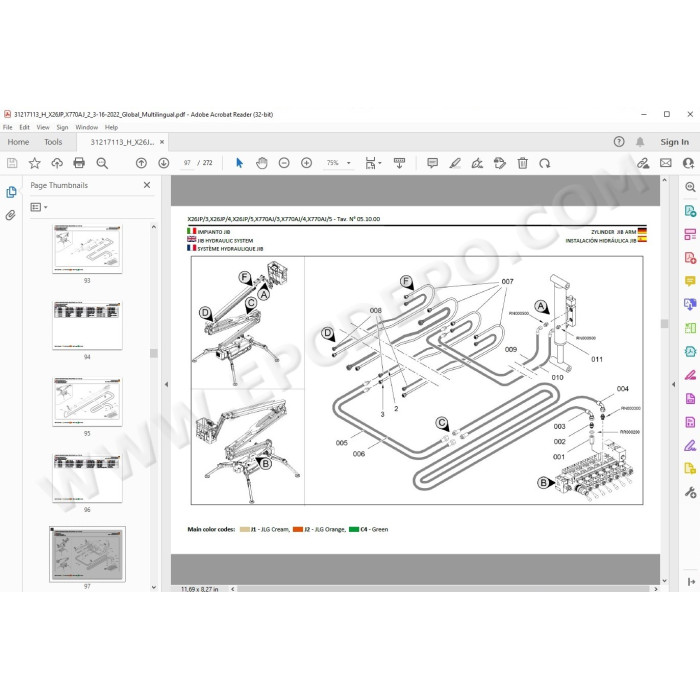The width and height of the screenshot is (700, 700).
Task: Click the search tools magnifier in right pane
Action: point(690,187)
